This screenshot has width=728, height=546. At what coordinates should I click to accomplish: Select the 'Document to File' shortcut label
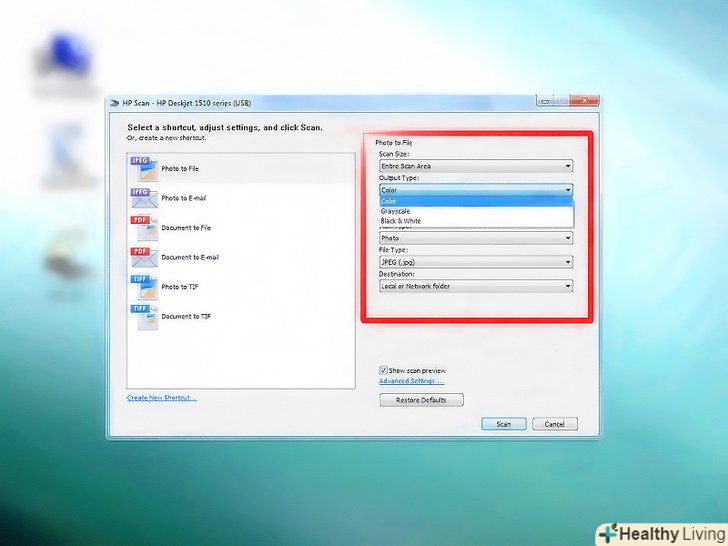[186, 228]
